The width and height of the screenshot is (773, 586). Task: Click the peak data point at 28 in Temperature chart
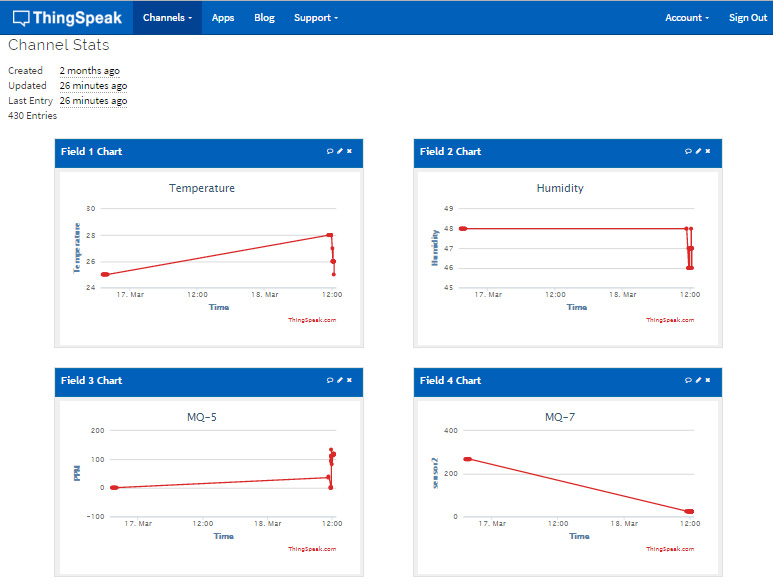tap(330, 235)
